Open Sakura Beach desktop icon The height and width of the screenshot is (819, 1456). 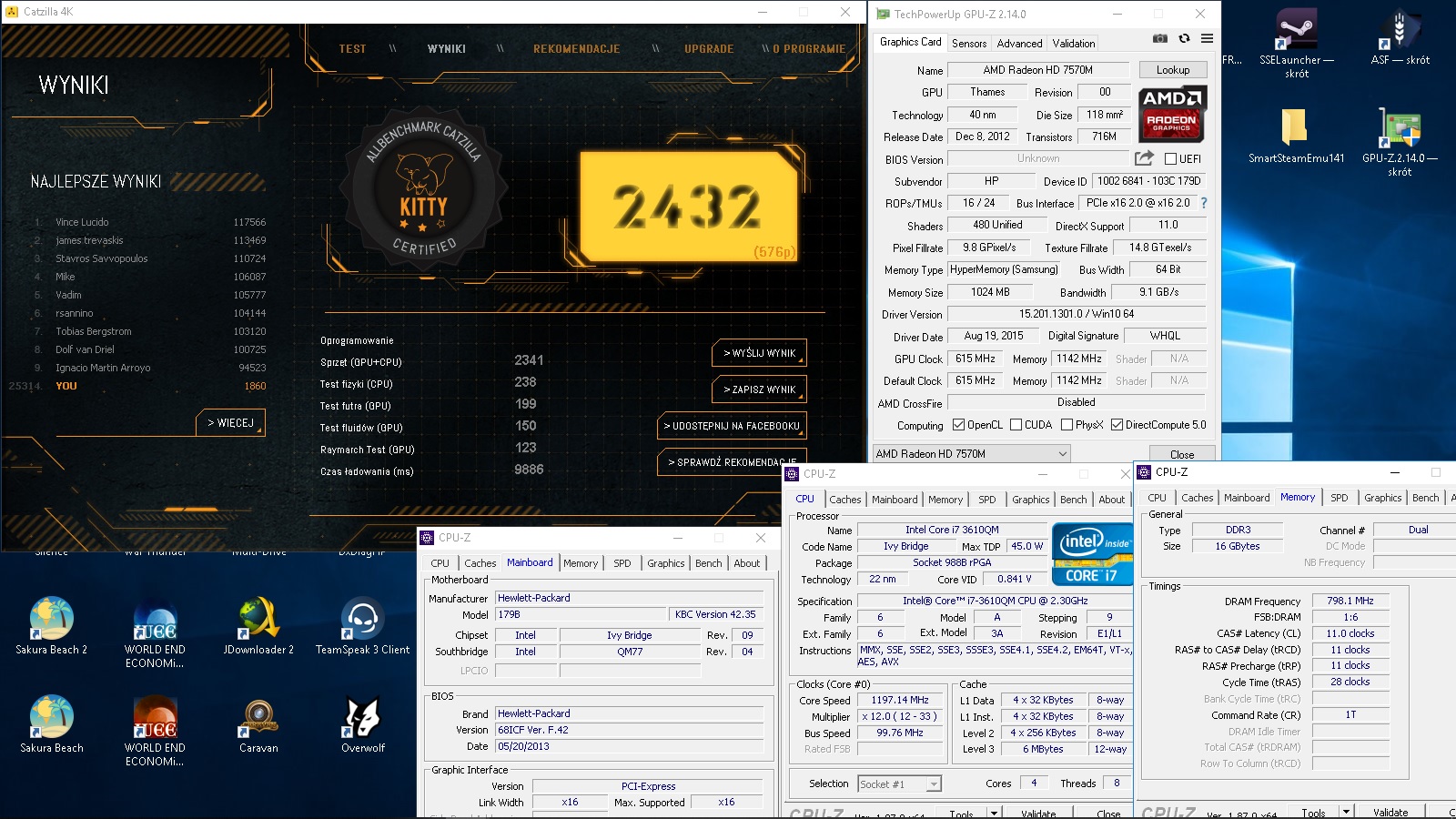click(x=52, y=724)
